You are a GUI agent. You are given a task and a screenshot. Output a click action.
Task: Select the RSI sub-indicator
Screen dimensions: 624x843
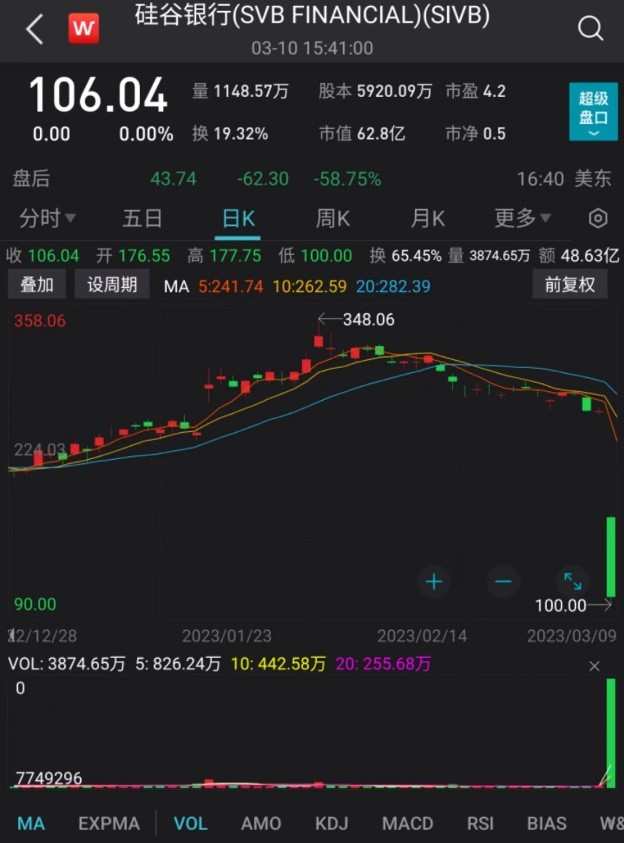coord(480,823)
